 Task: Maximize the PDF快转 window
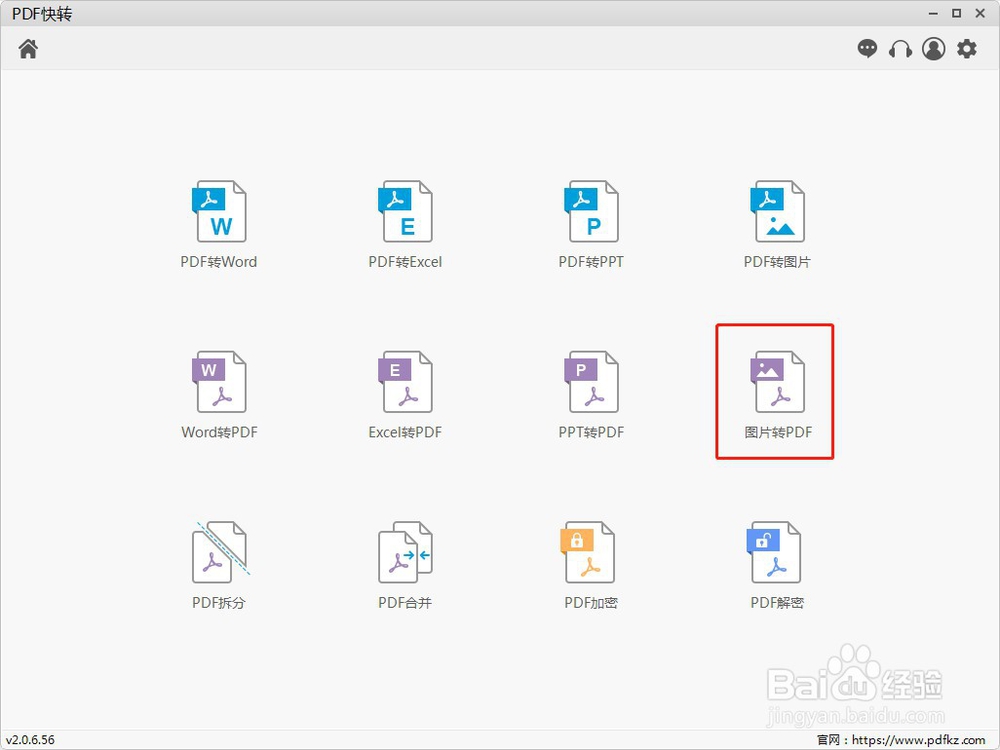click(957, 13)
